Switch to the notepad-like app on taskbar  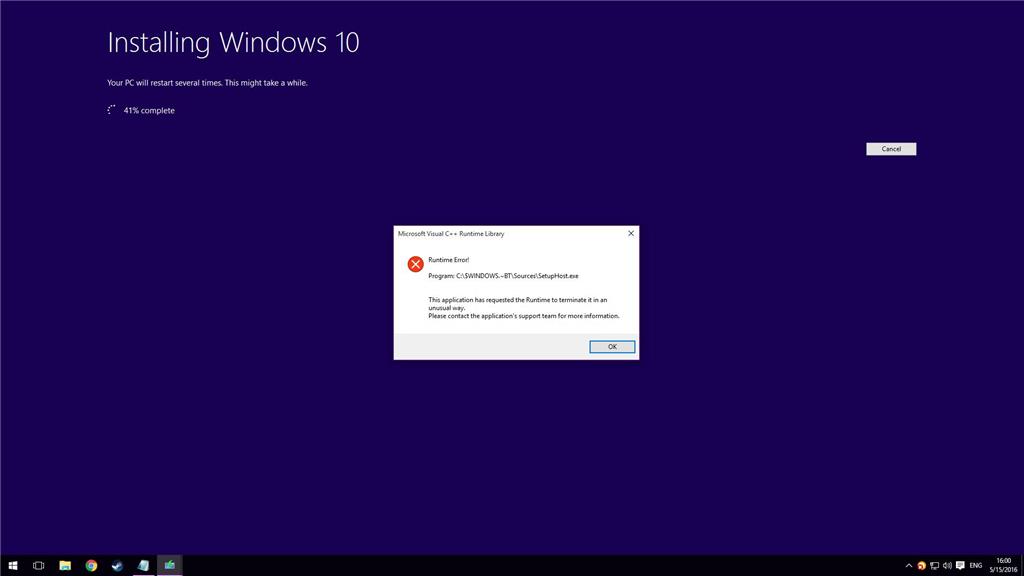coord(144,566)
